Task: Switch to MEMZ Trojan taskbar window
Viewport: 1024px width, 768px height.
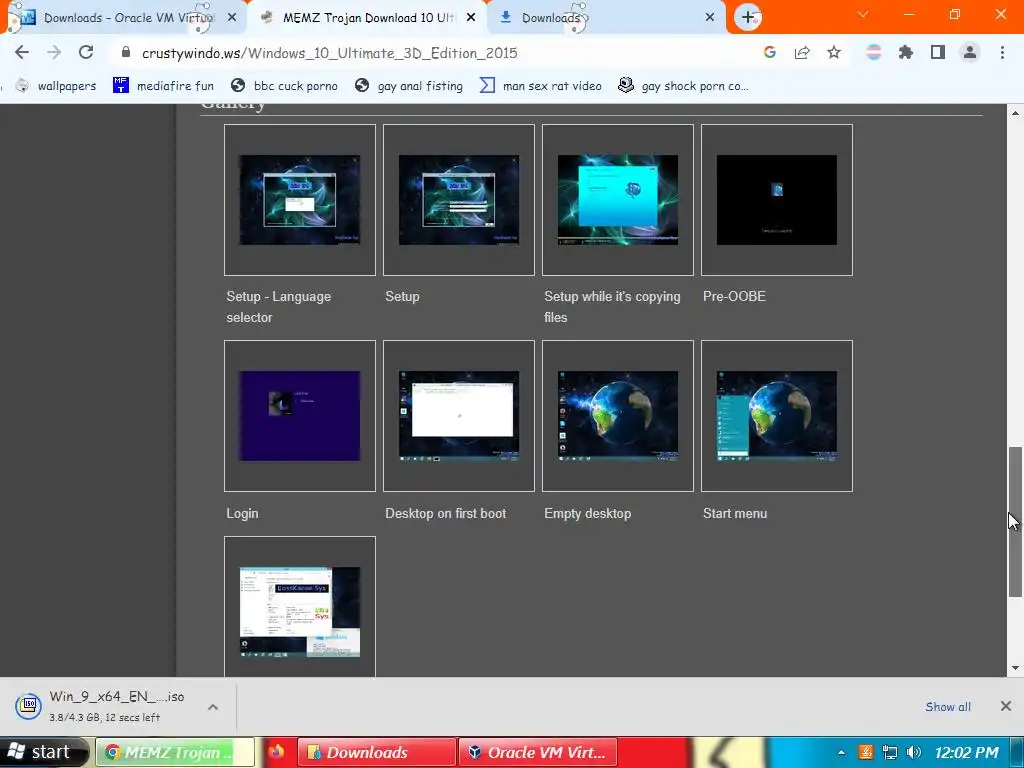Action: [x=175, y=752]
